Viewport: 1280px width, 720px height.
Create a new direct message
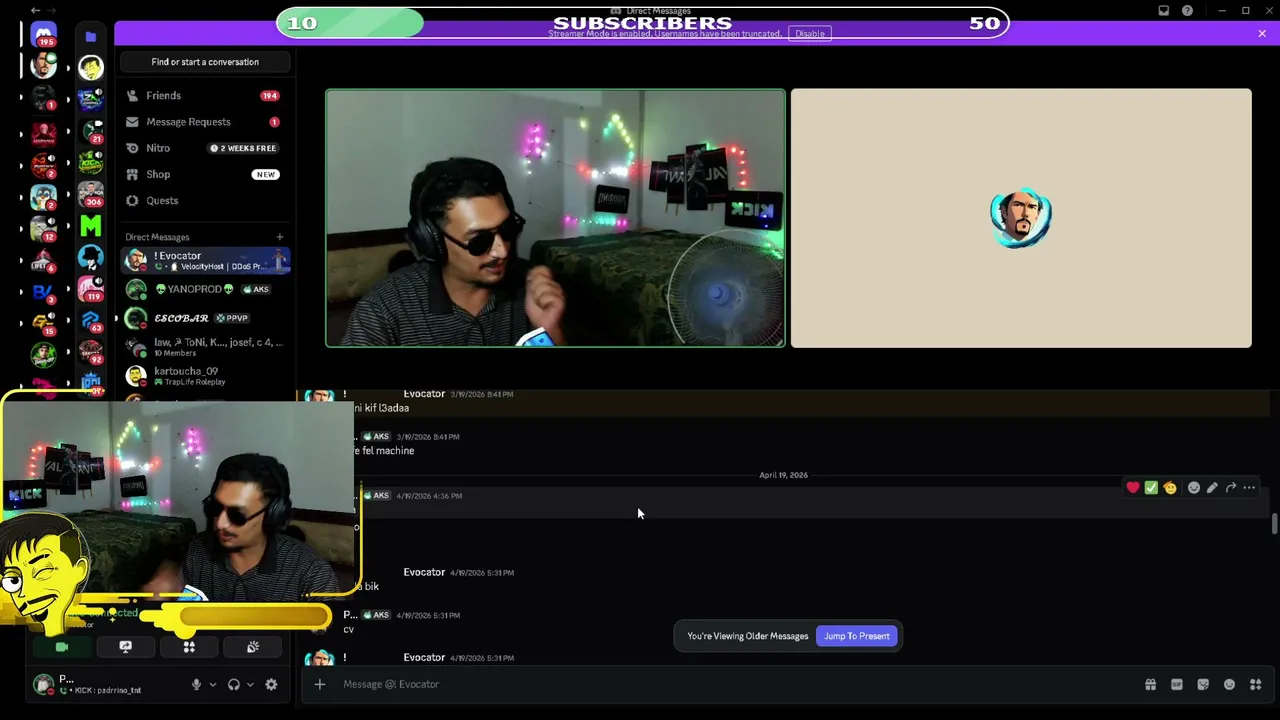tap(279, 237)
